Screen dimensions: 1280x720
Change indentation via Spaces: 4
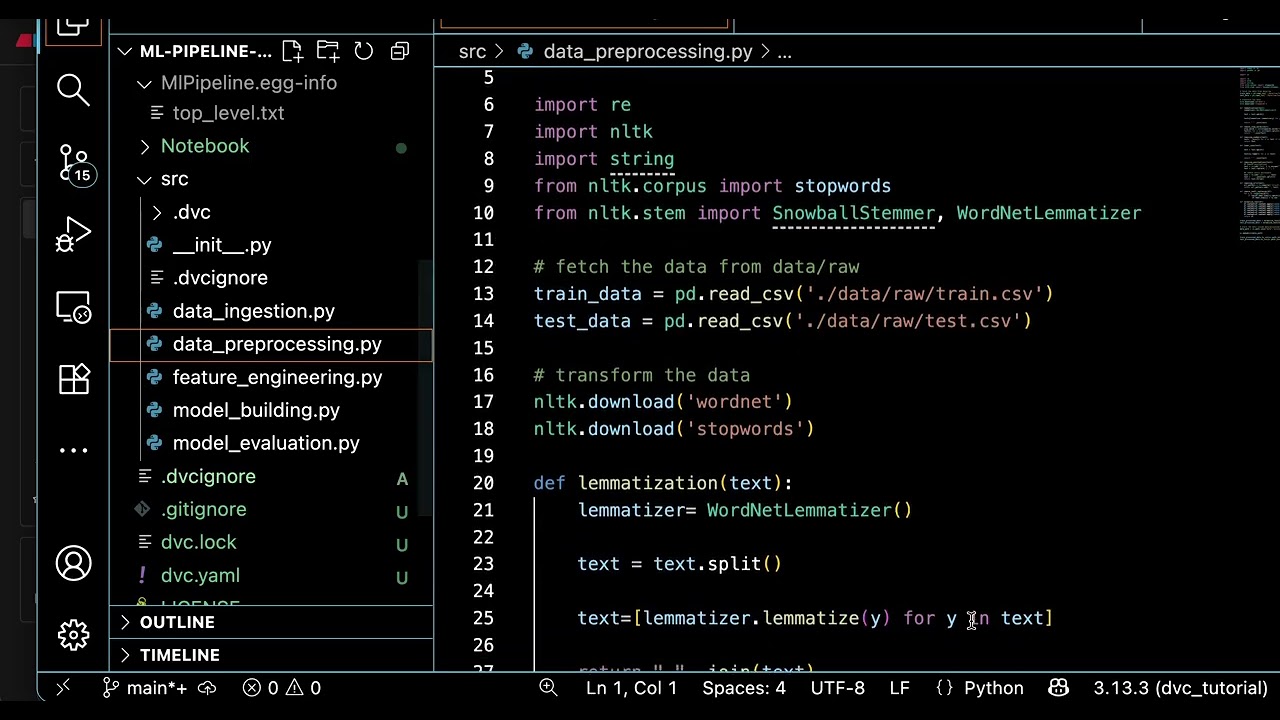(743, 687)
